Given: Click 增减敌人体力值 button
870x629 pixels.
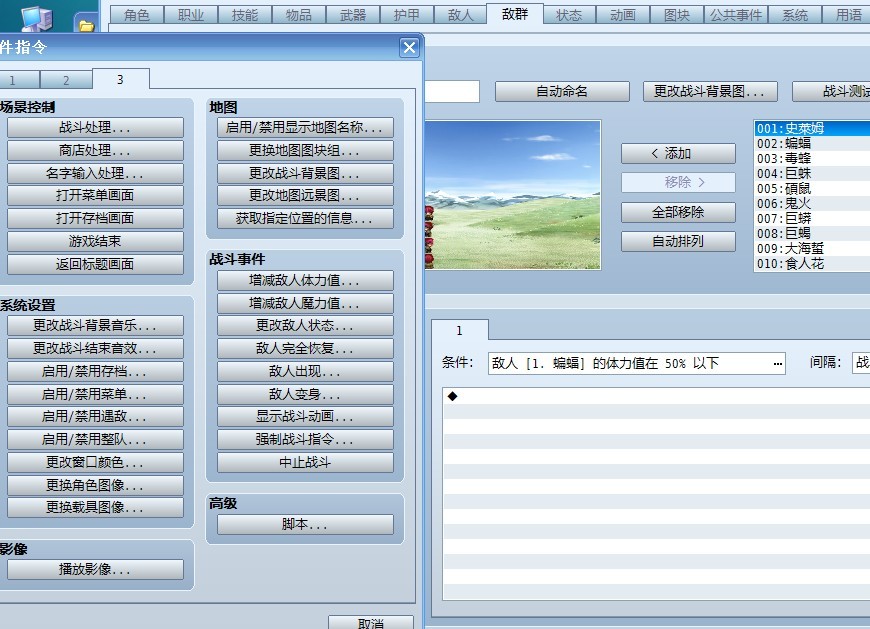Looking at the screenshot, I should [305, 281].
